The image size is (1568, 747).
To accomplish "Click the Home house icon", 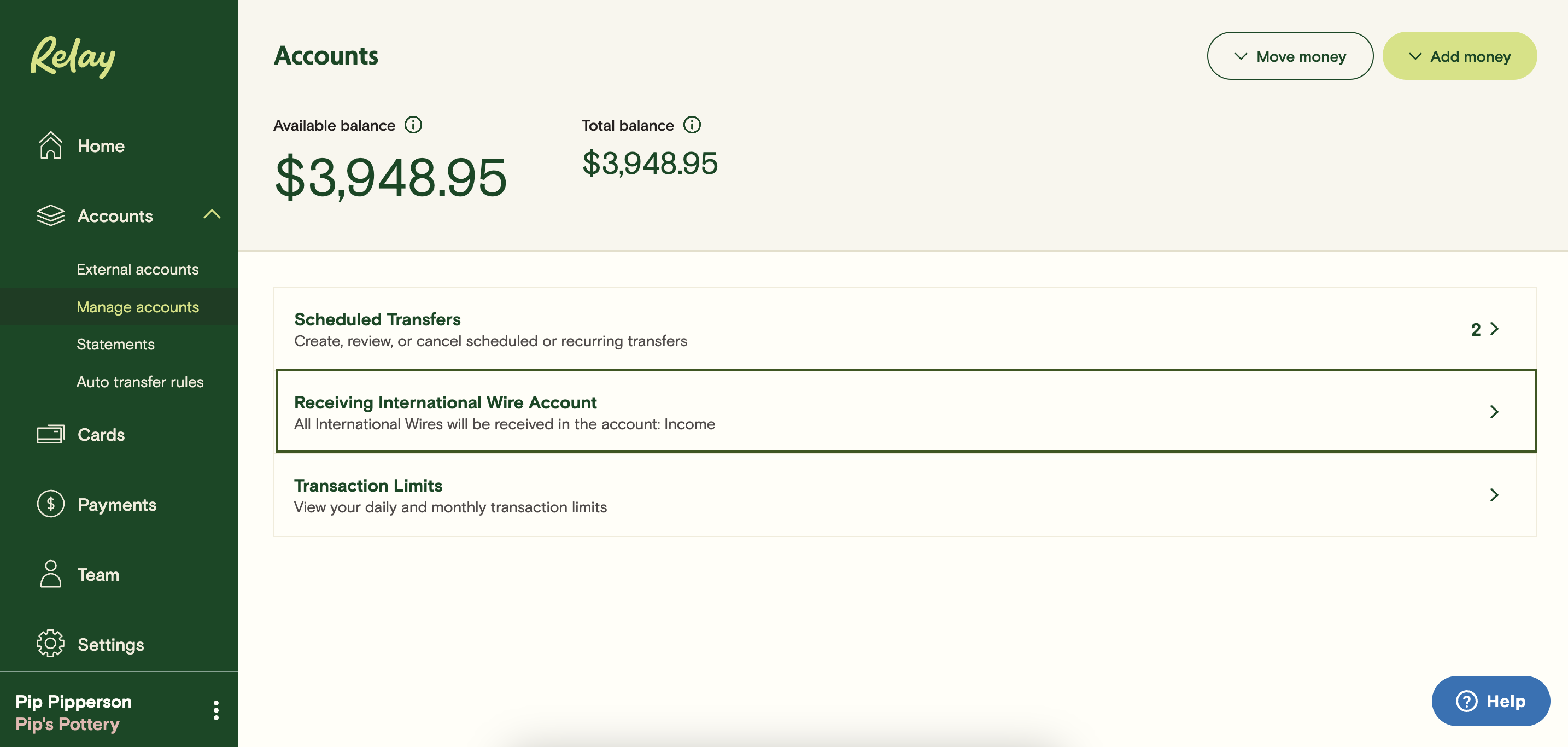I will (x=50, y=145).
